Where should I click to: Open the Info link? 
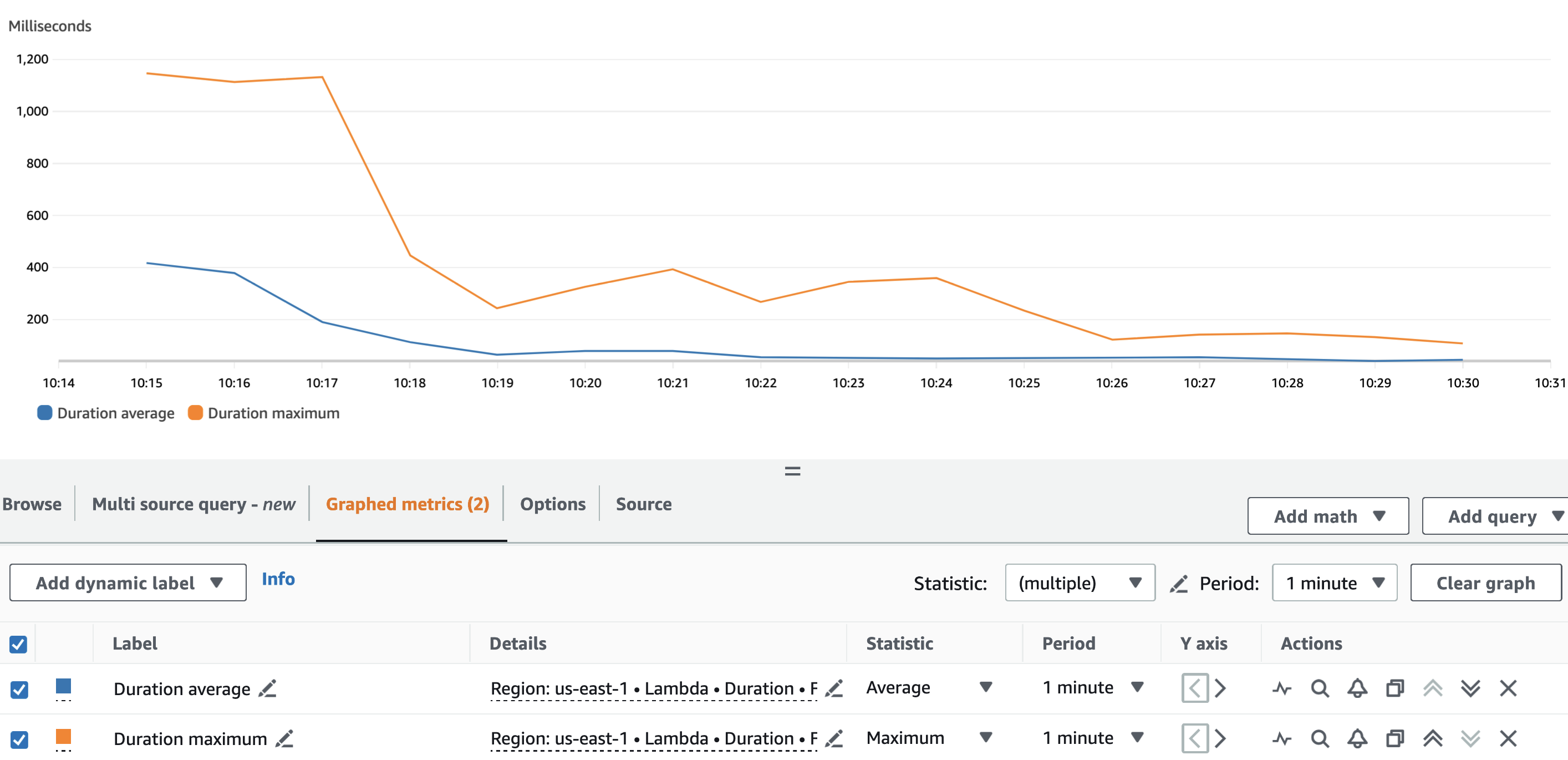point(278,579)
